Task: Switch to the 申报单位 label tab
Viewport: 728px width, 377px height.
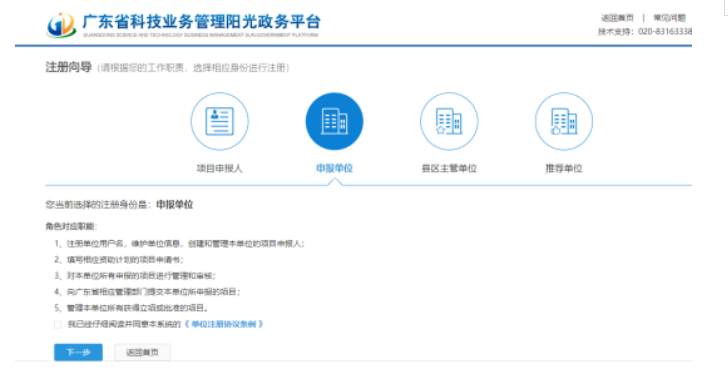Action: [334, 168]
